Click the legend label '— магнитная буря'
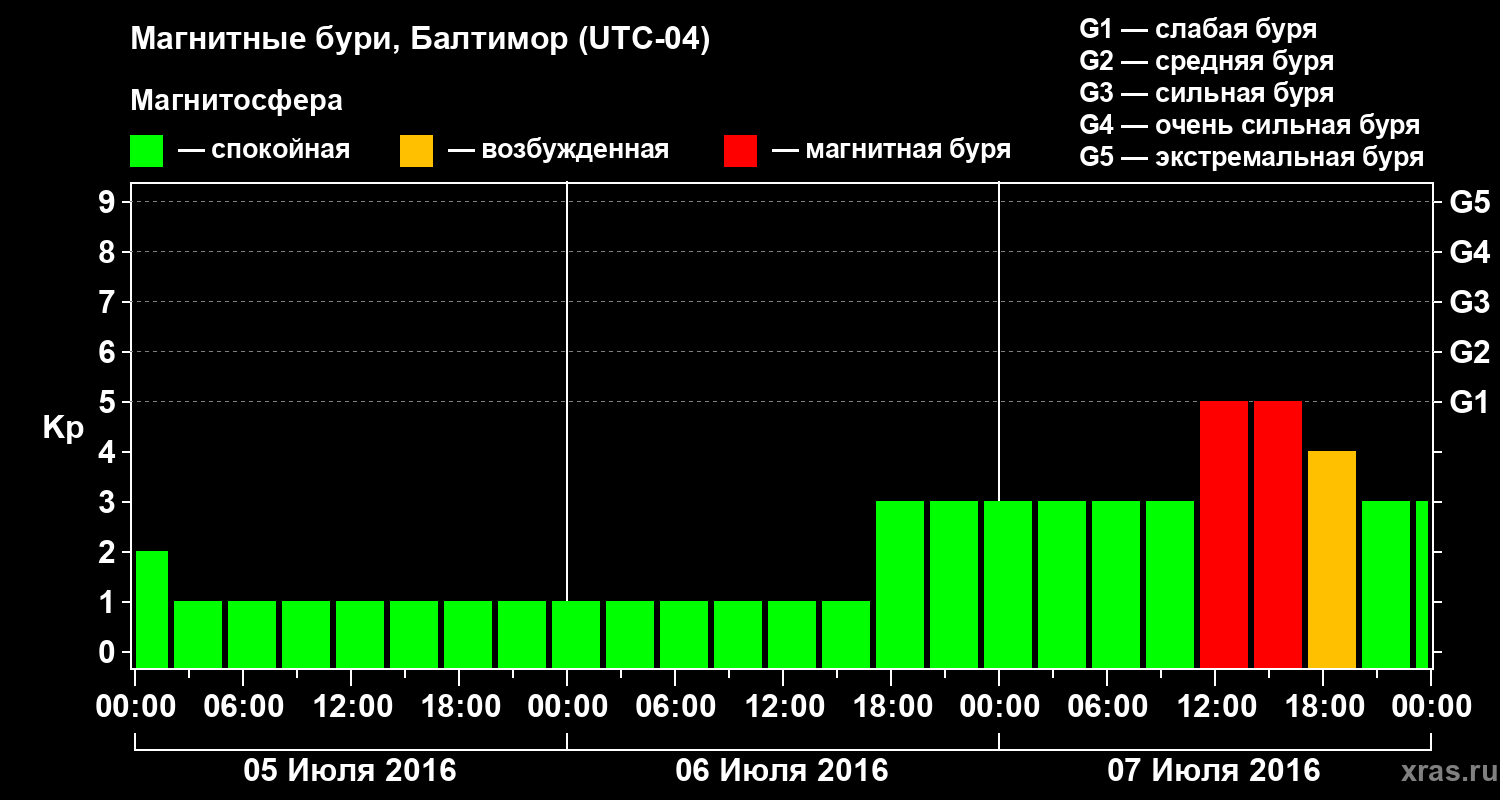The height and width of the screenshot is (800, 1500). pyautogui.click(x=892, y=150)
